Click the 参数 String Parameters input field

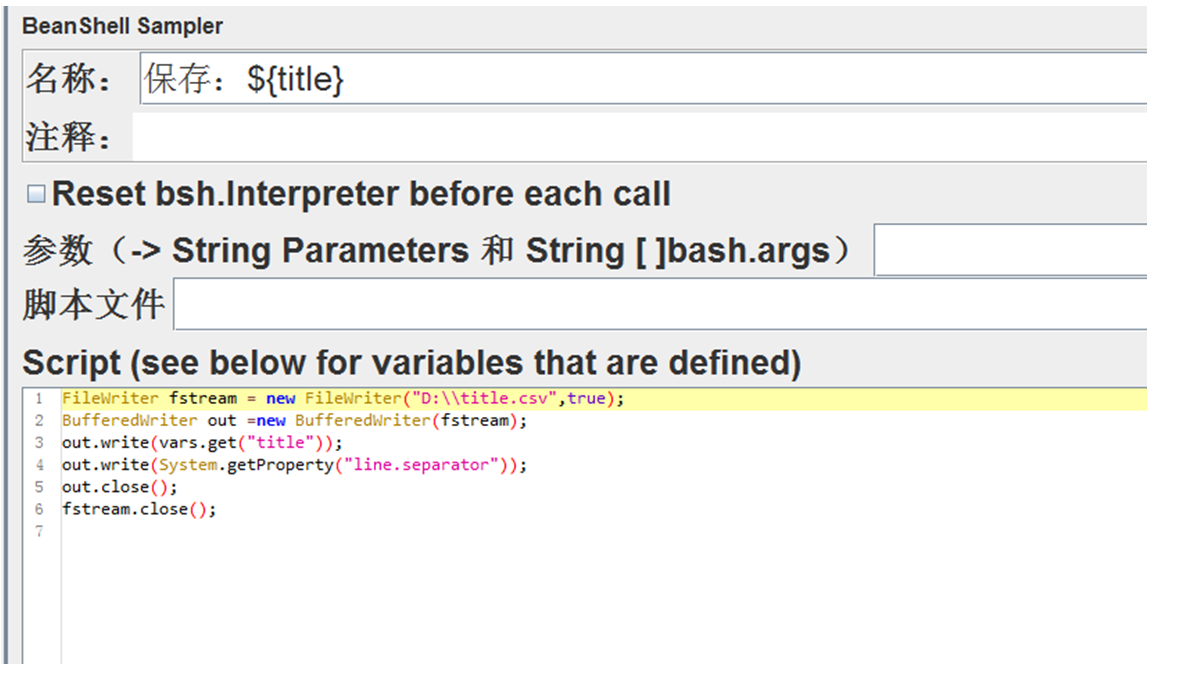tap(1010, 250)
